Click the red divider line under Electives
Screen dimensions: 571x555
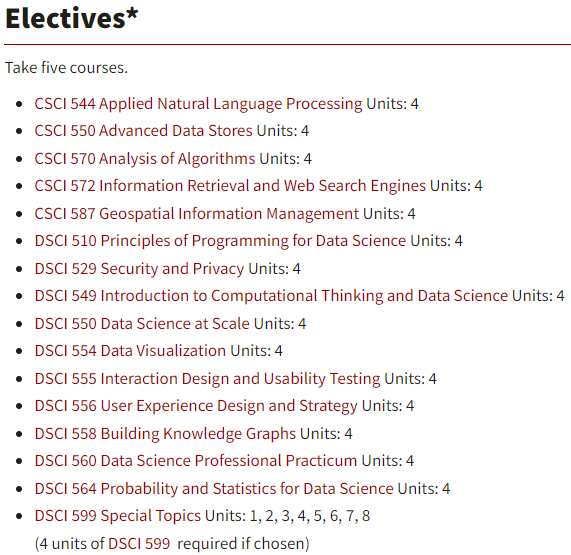click(287, 44)
